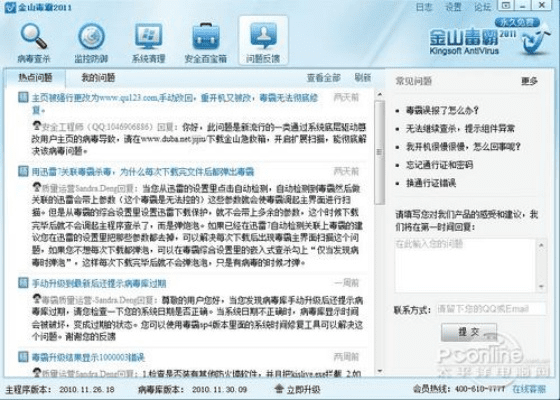Click the question list scroll down arrow
The width and height of the screenshot is (560, 400).
pyautogui.click(x=380, y=371)
